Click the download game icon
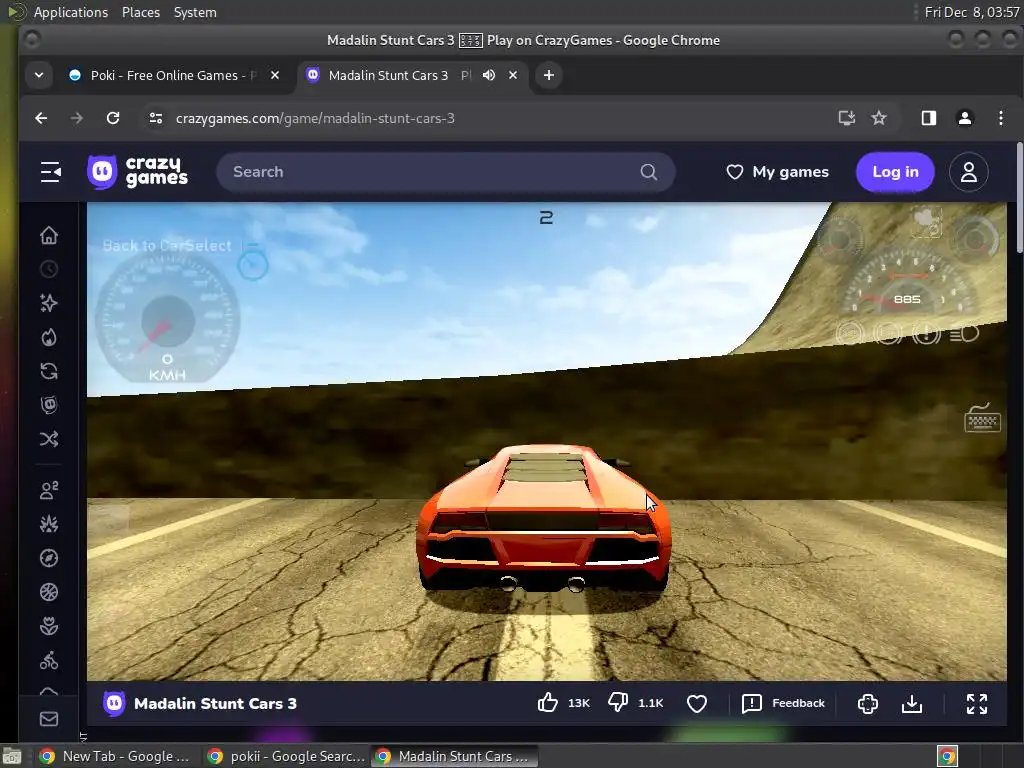 pyautogui.click(x=912, y=703)
